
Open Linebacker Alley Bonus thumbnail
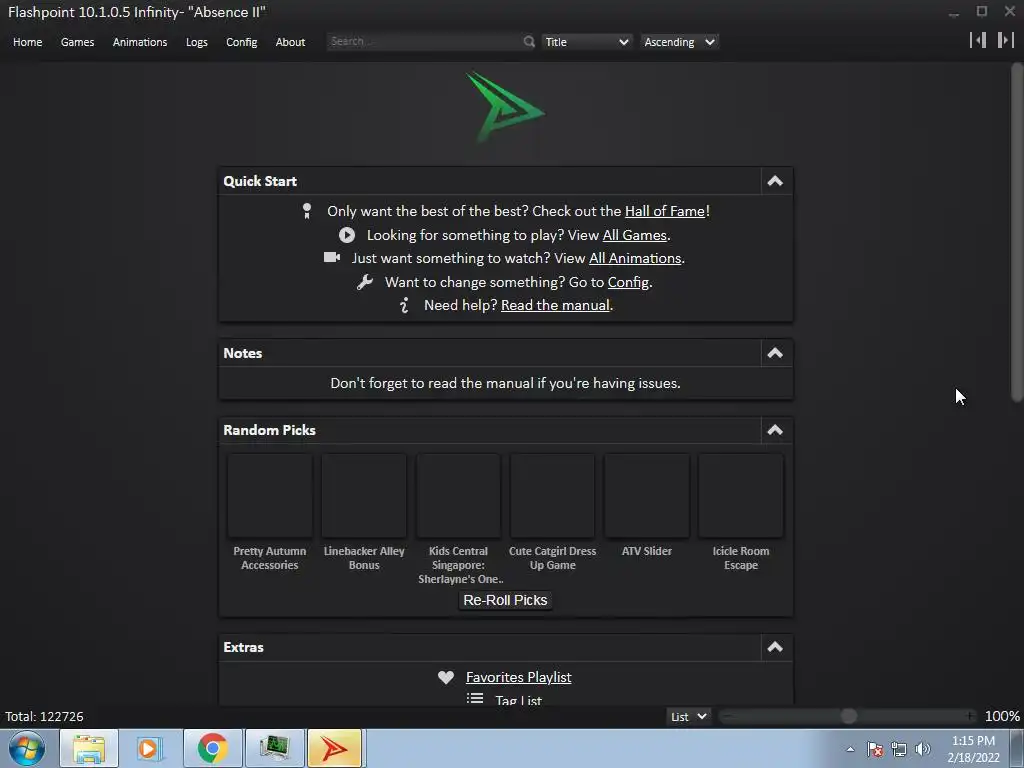click(364, 495)
